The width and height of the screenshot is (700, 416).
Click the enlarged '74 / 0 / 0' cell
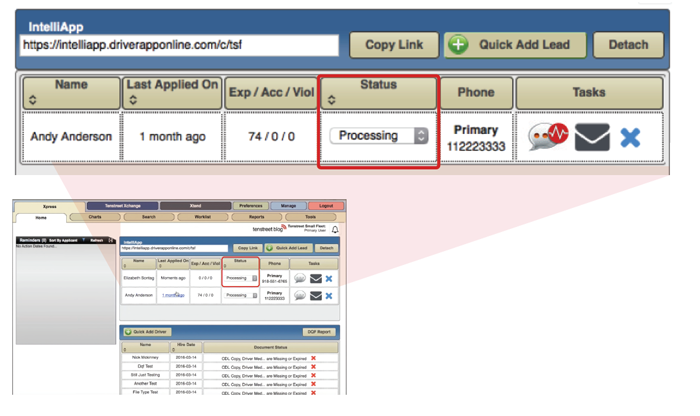(x=271, y=137)
